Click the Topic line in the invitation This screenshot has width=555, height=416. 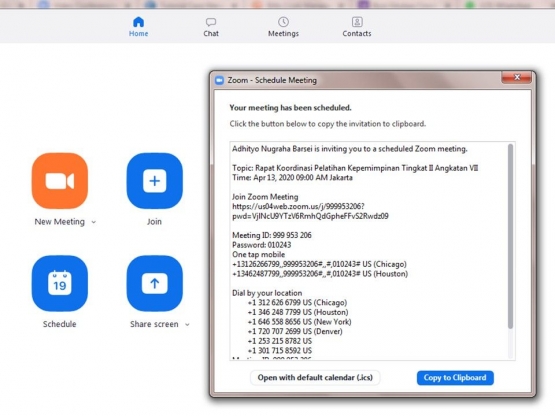[x=355, y=168]
